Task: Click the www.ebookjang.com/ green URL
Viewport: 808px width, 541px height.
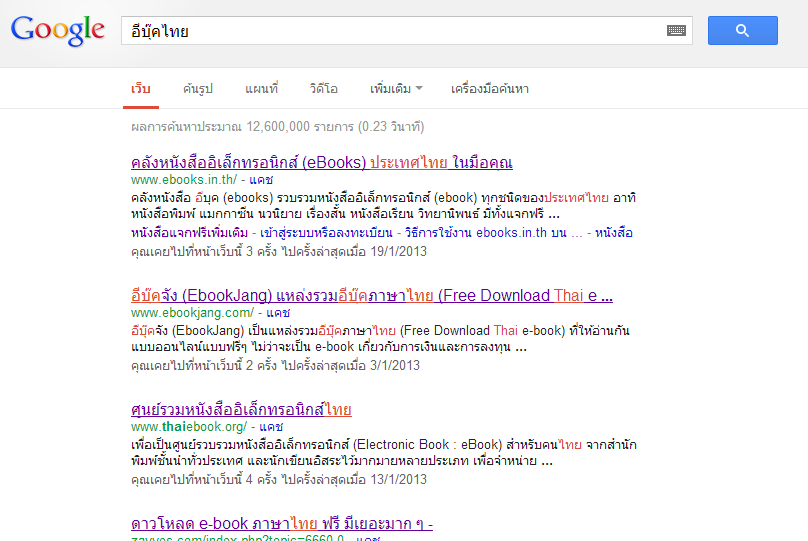Action: pos(192,313)
